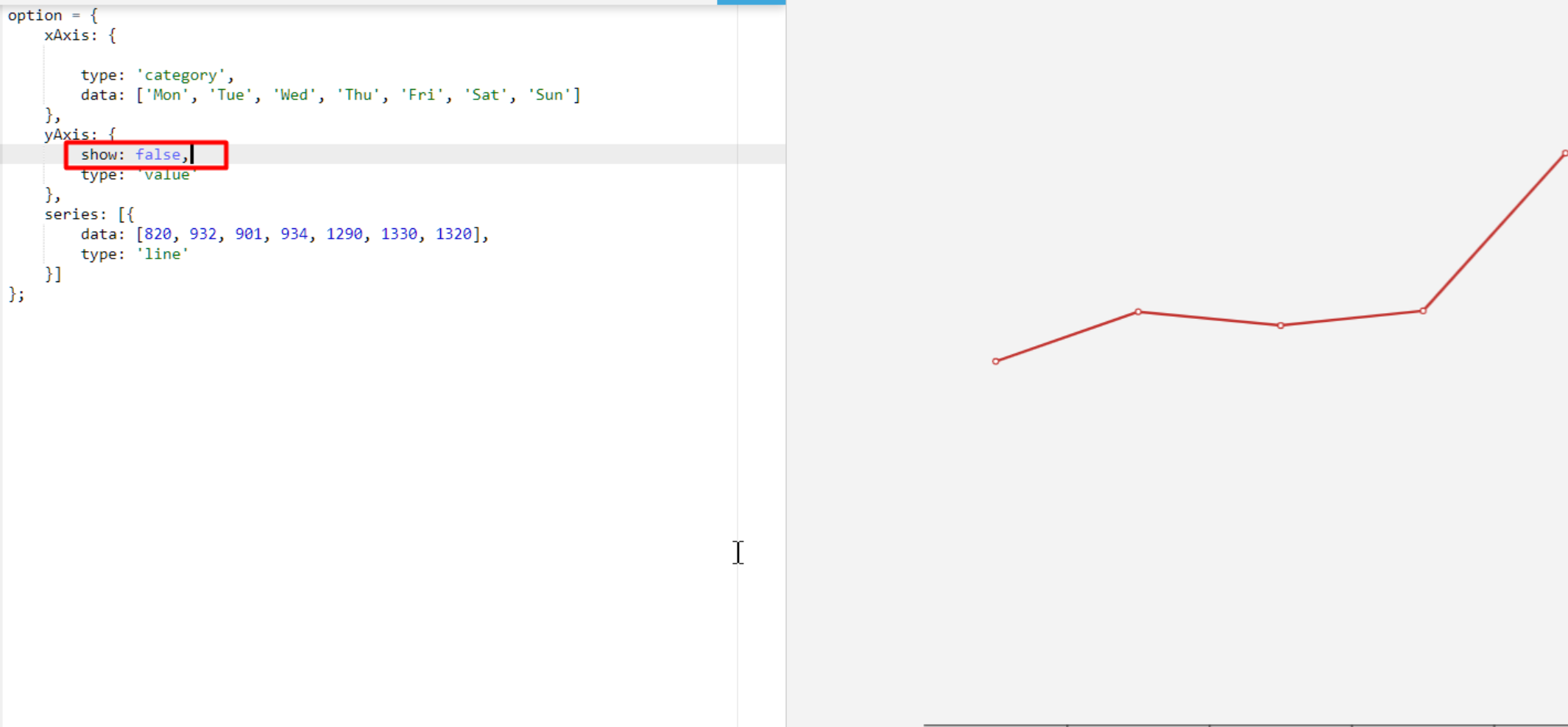Click the 'line' series type string
The height and width of the screenshot is (727, 1568).
[x=163, y=254]
